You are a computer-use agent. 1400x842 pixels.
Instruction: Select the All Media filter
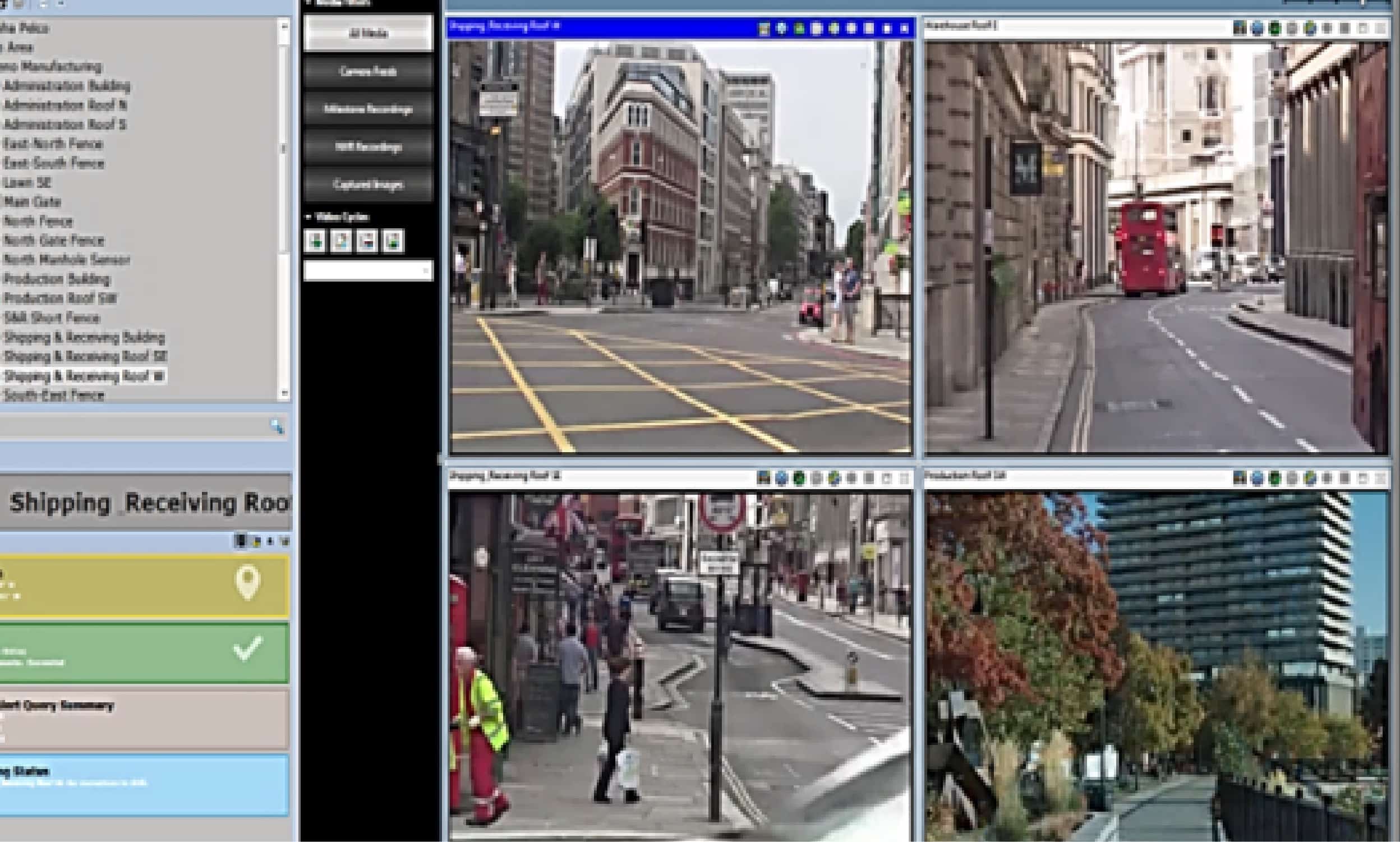368,34
